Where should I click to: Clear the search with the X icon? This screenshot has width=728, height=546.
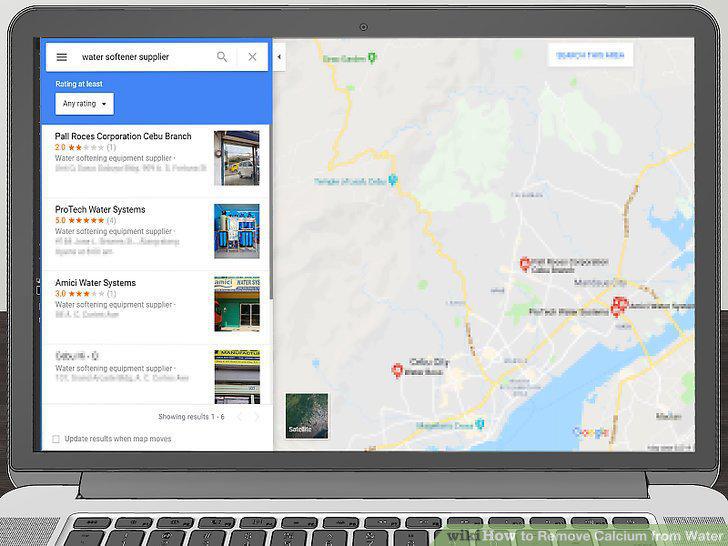click(x=252, y=57)
